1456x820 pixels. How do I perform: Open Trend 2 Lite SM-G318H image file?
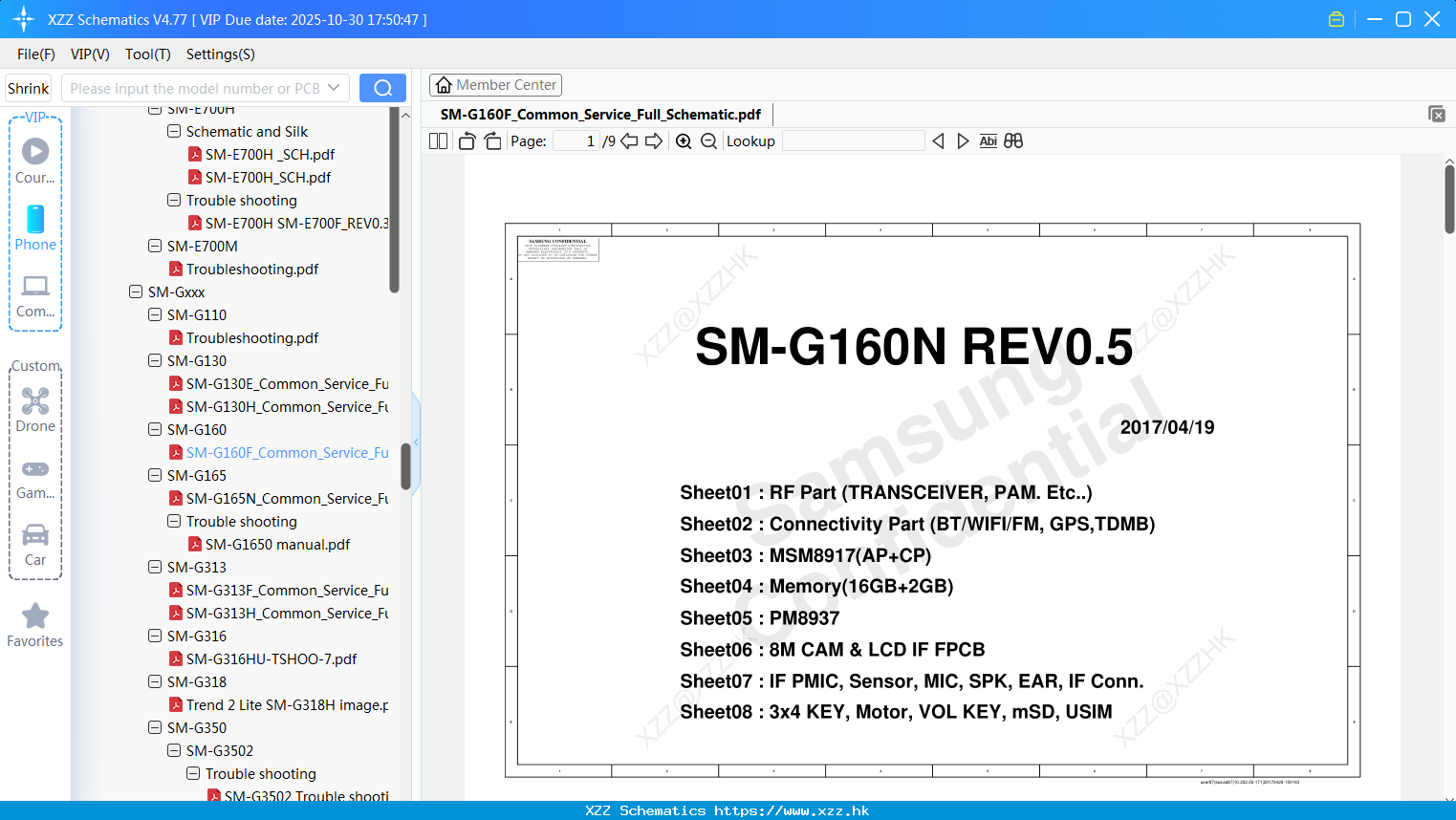tap(287, 704)
